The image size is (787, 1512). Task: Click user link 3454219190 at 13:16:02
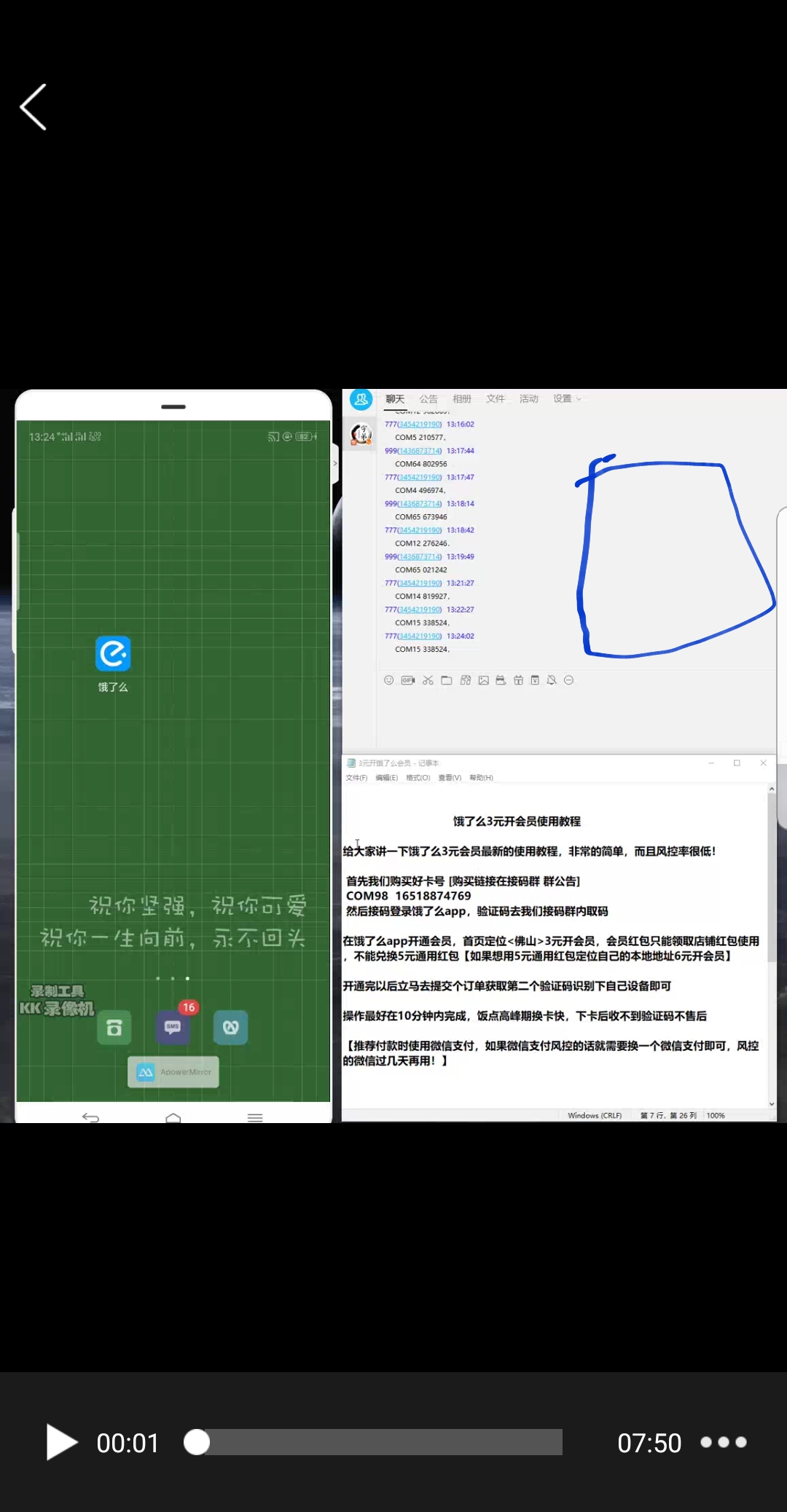click(420, 424)
